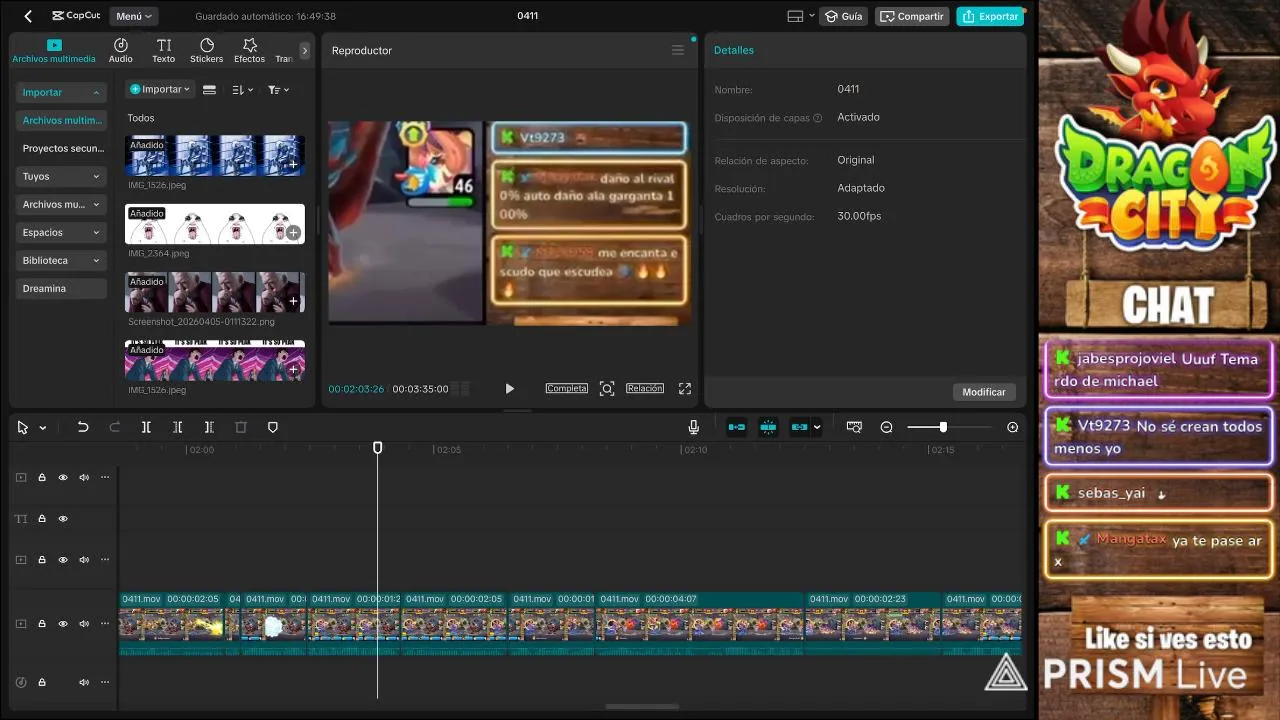Expand the Espacios section
1280x720 pixels.
(x=61, y=232)
